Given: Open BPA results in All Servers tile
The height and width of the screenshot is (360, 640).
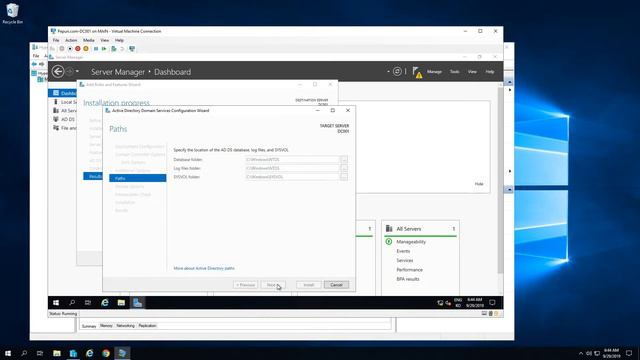Looking at the screenshot, I should [408, 279].
